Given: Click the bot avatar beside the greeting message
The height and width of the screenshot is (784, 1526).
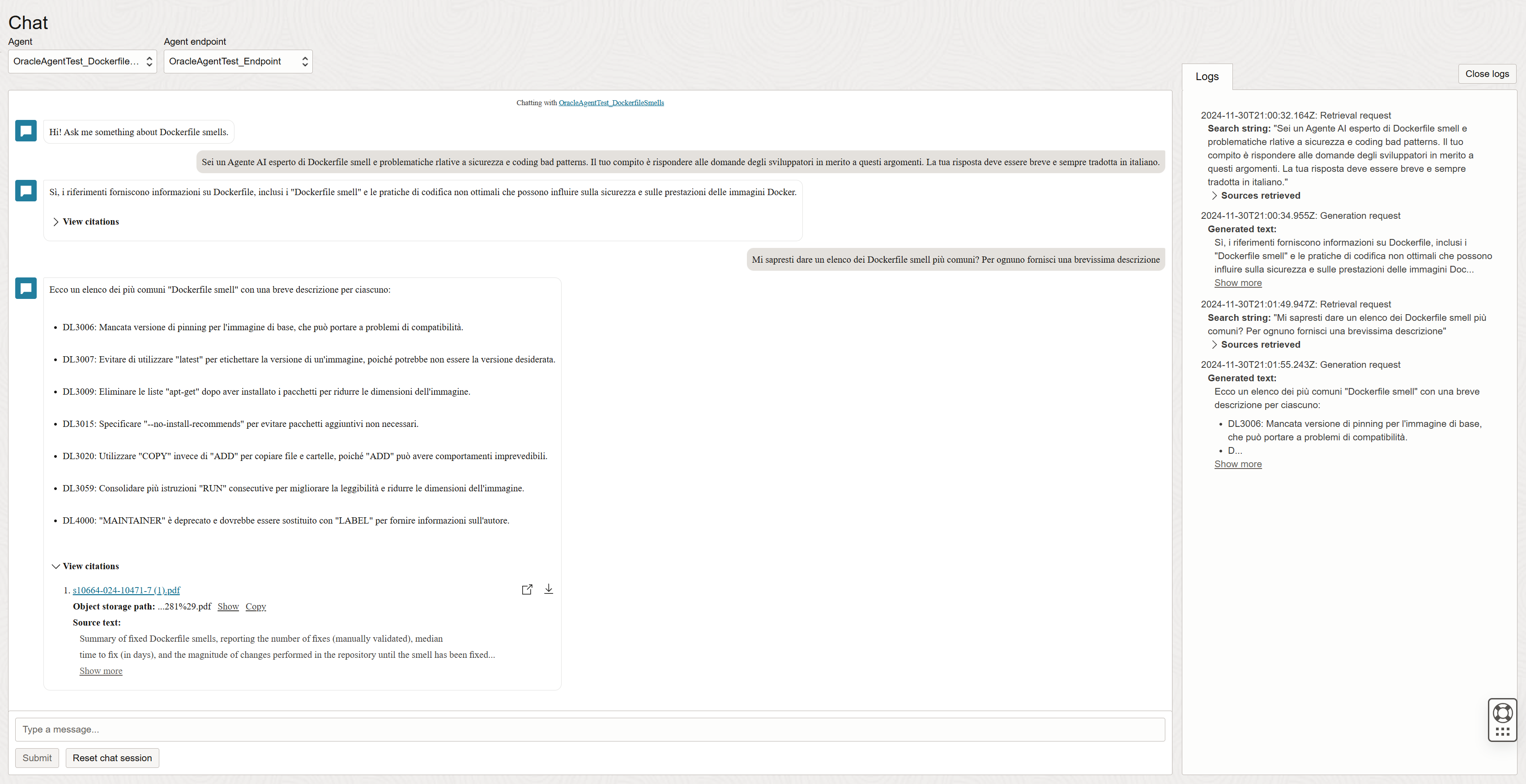Looking at the screenshot, I should point(26,131).
